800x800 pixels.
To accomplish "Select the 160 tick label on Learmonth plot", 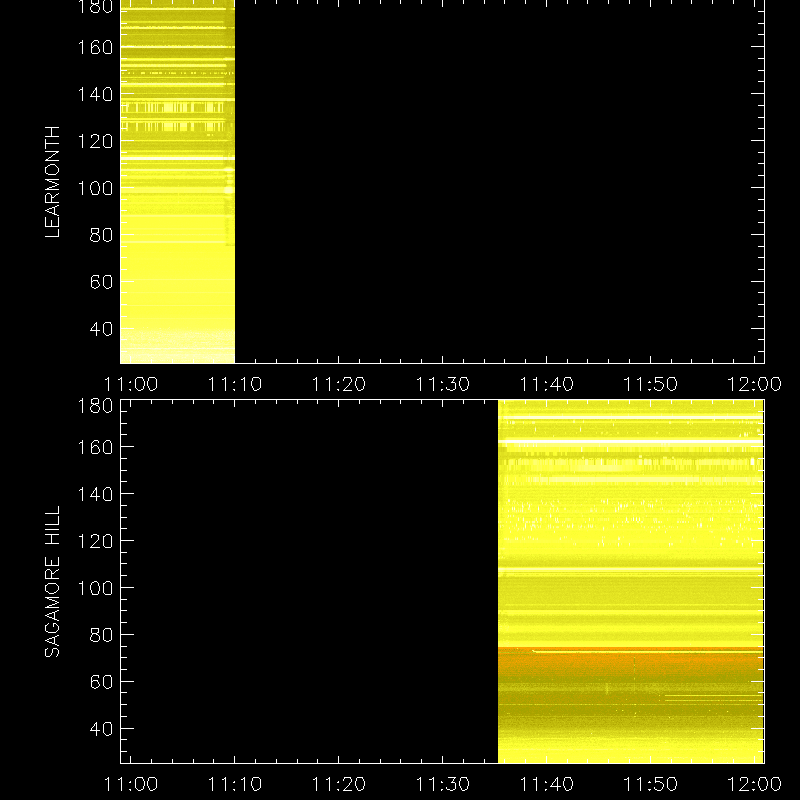I will (x=95, y=47).
